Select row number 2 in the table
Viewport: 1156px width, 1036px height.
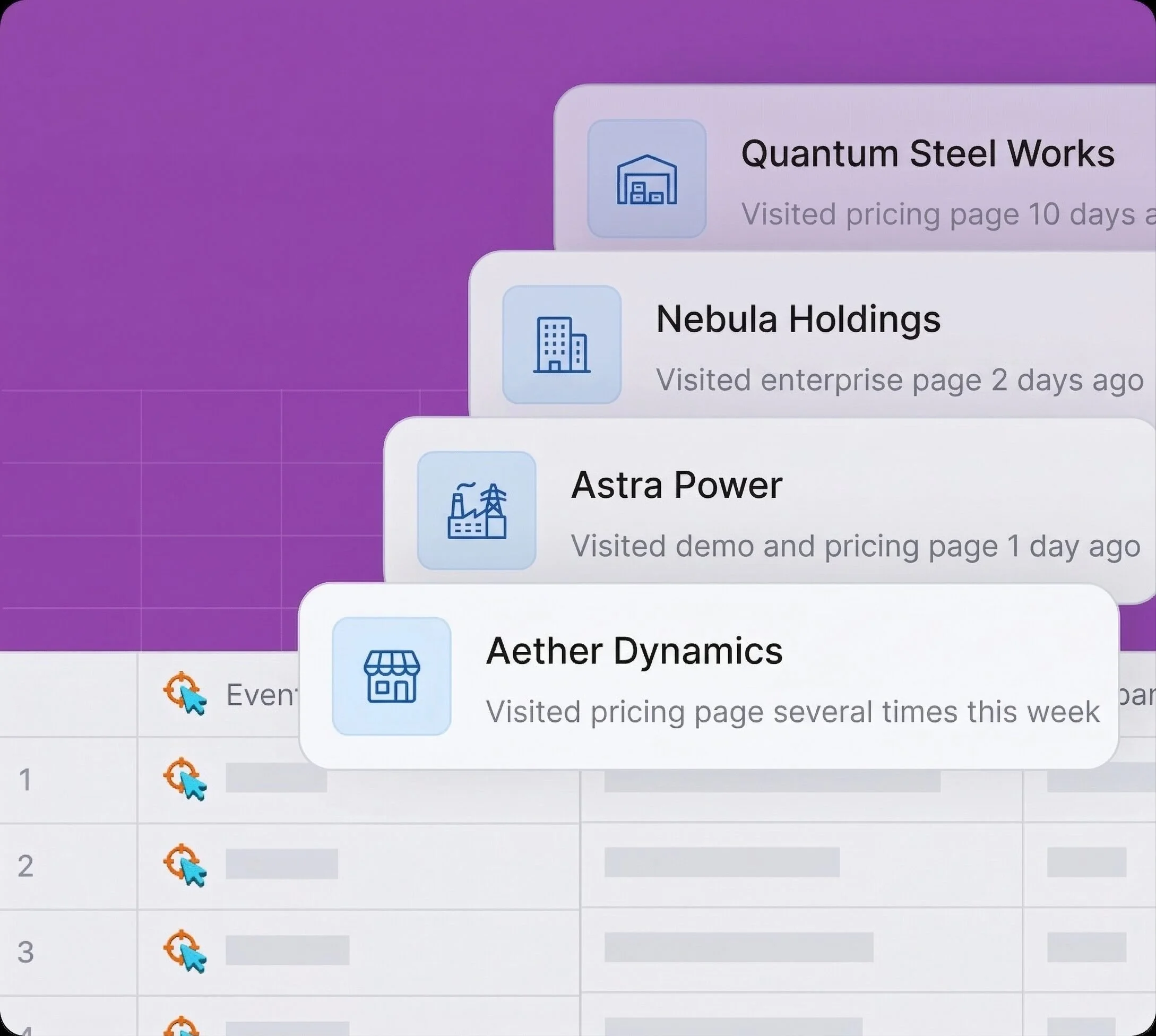pos(25,866)
